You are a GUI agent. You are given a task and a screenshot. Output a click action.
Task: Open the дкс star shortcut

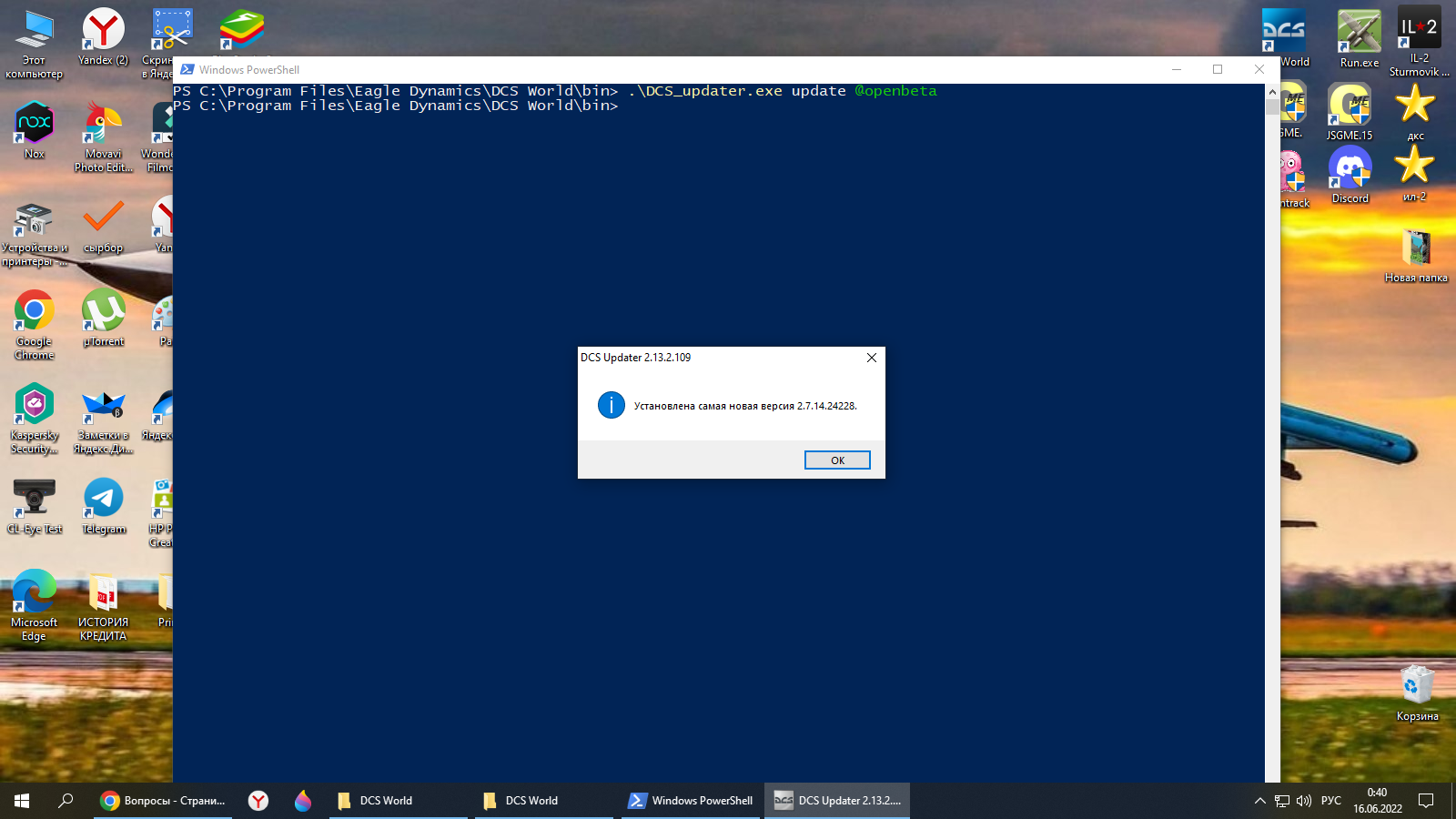[1415, 112]
